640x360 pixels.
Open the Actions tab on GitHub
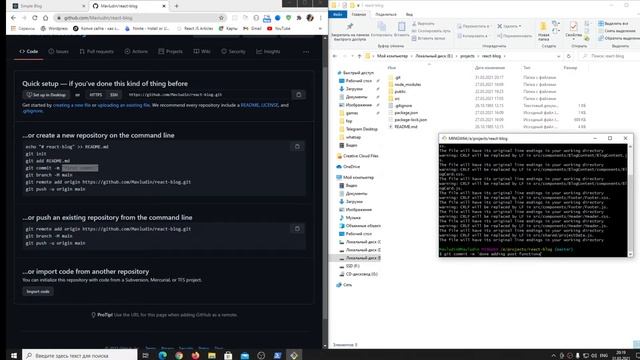click(x=136, y=51)
